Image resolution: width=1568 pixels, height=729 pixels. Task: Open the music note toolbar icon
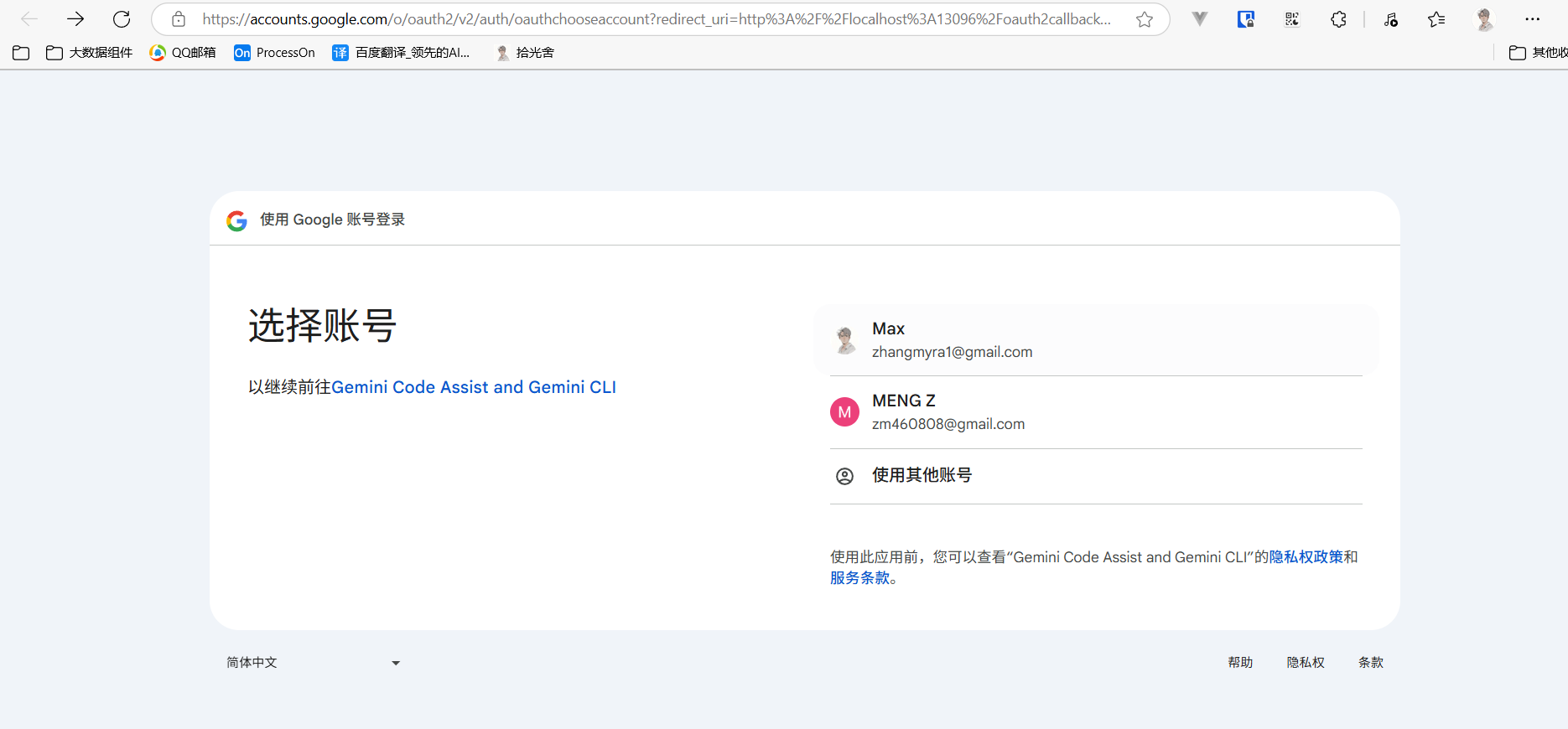point(1391,19)
